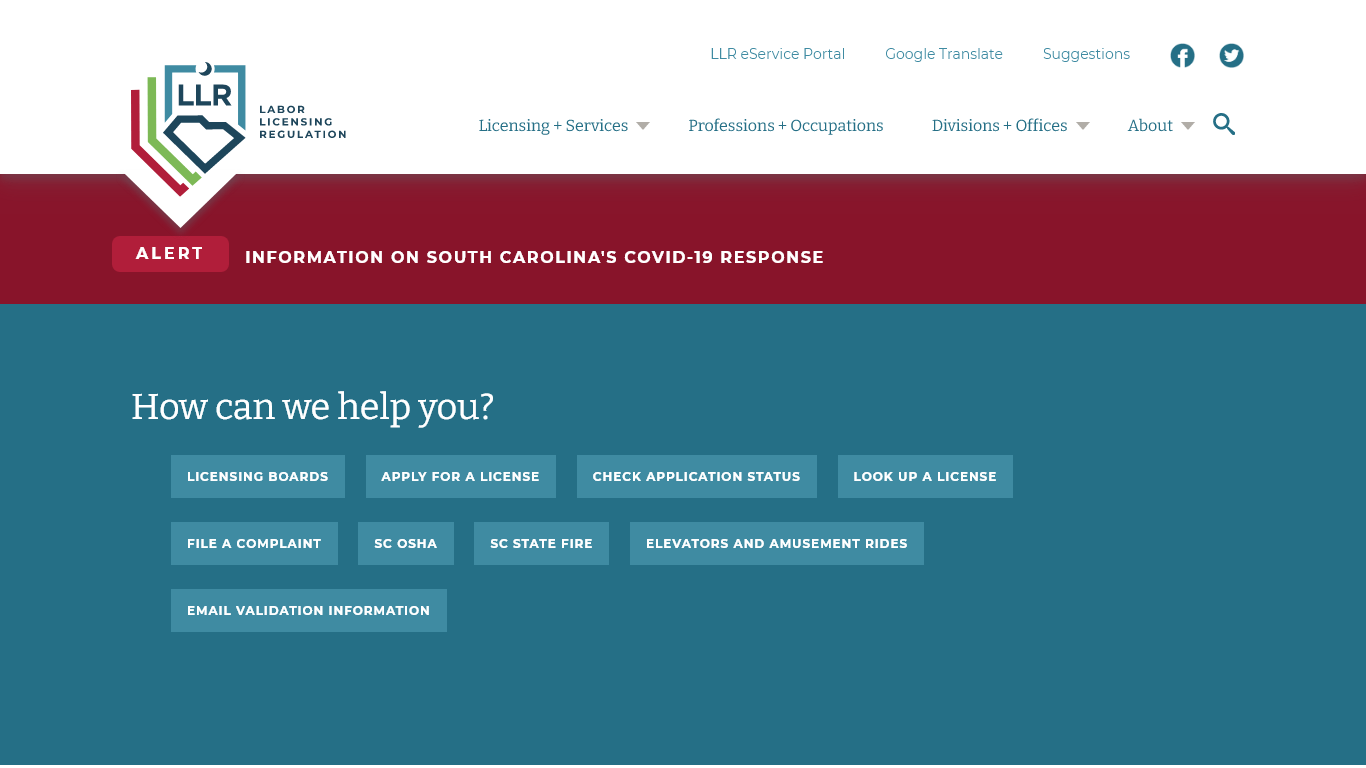Open the About dropdown menu
Image resolution: width=1366 pixels, height=768 pixels.
pos(1188,125)
